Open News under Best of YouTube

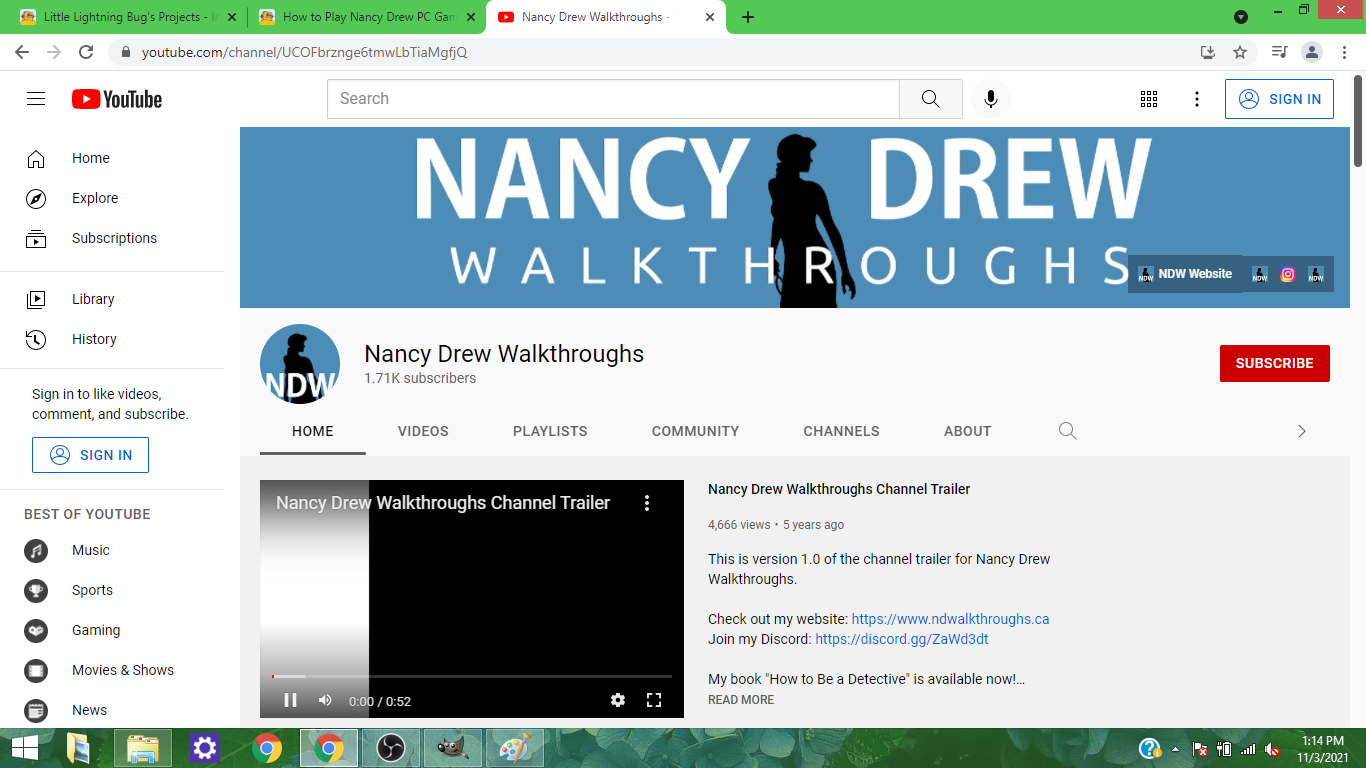(x=112, y=710)
